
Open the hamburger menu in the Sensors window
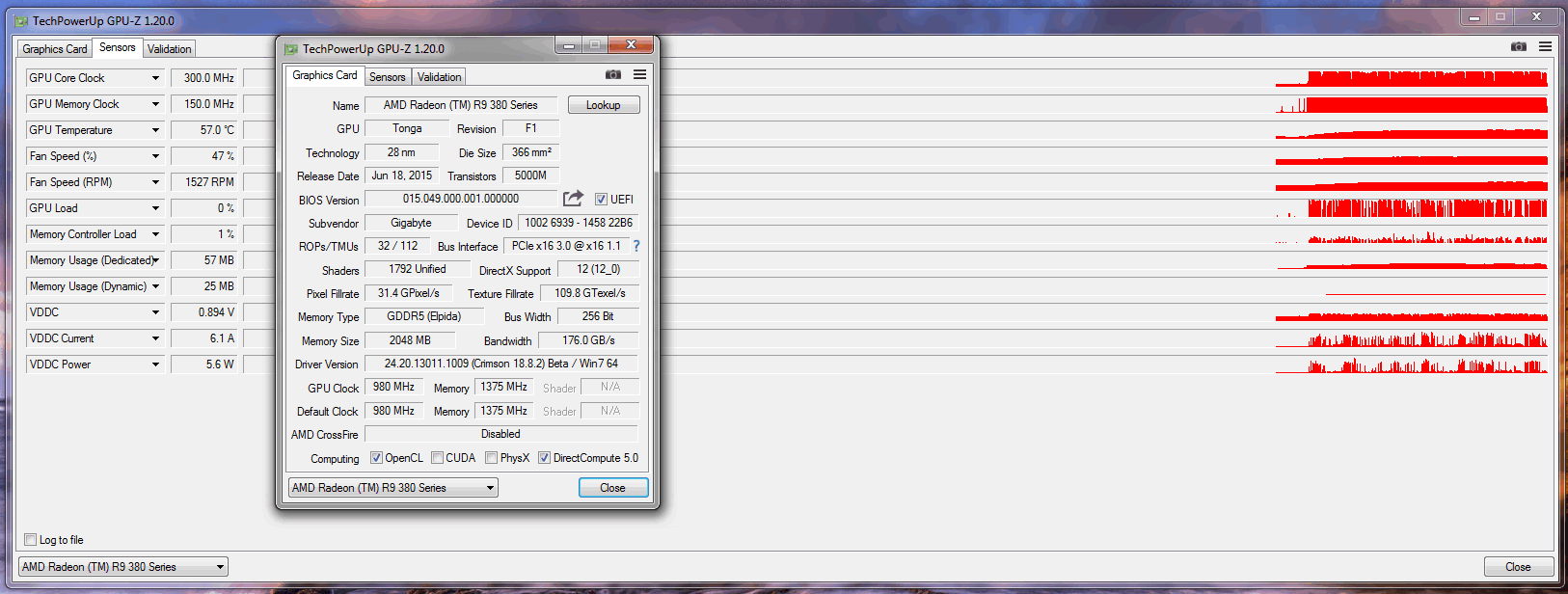(1545, 46)
